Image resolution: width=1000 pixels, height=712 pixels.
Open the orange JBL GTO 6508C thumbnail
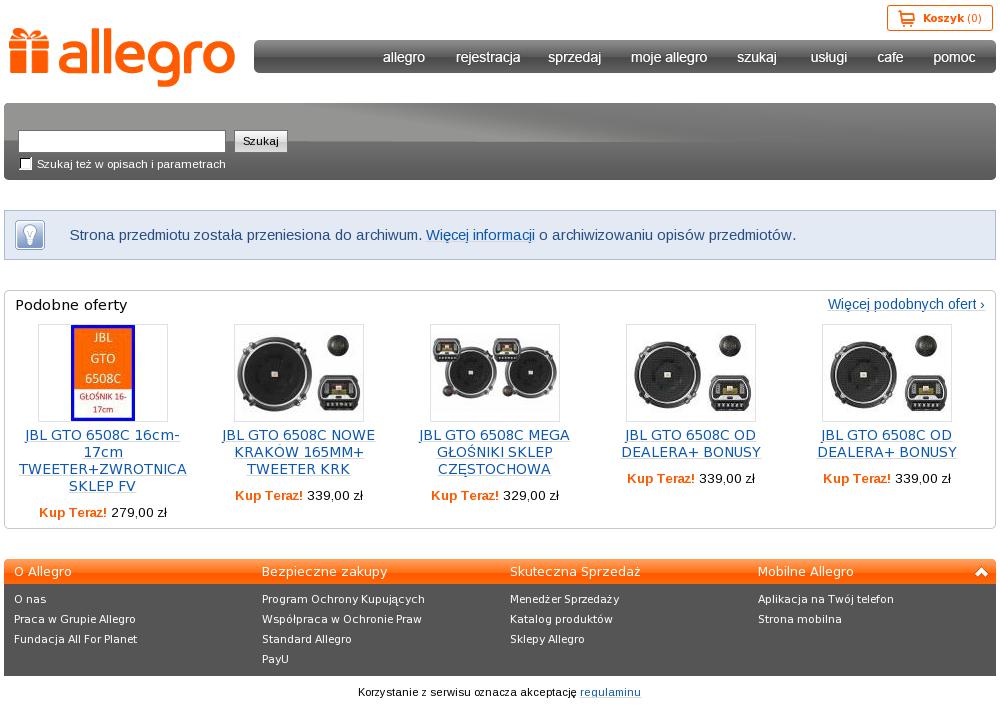pos(103,373)
